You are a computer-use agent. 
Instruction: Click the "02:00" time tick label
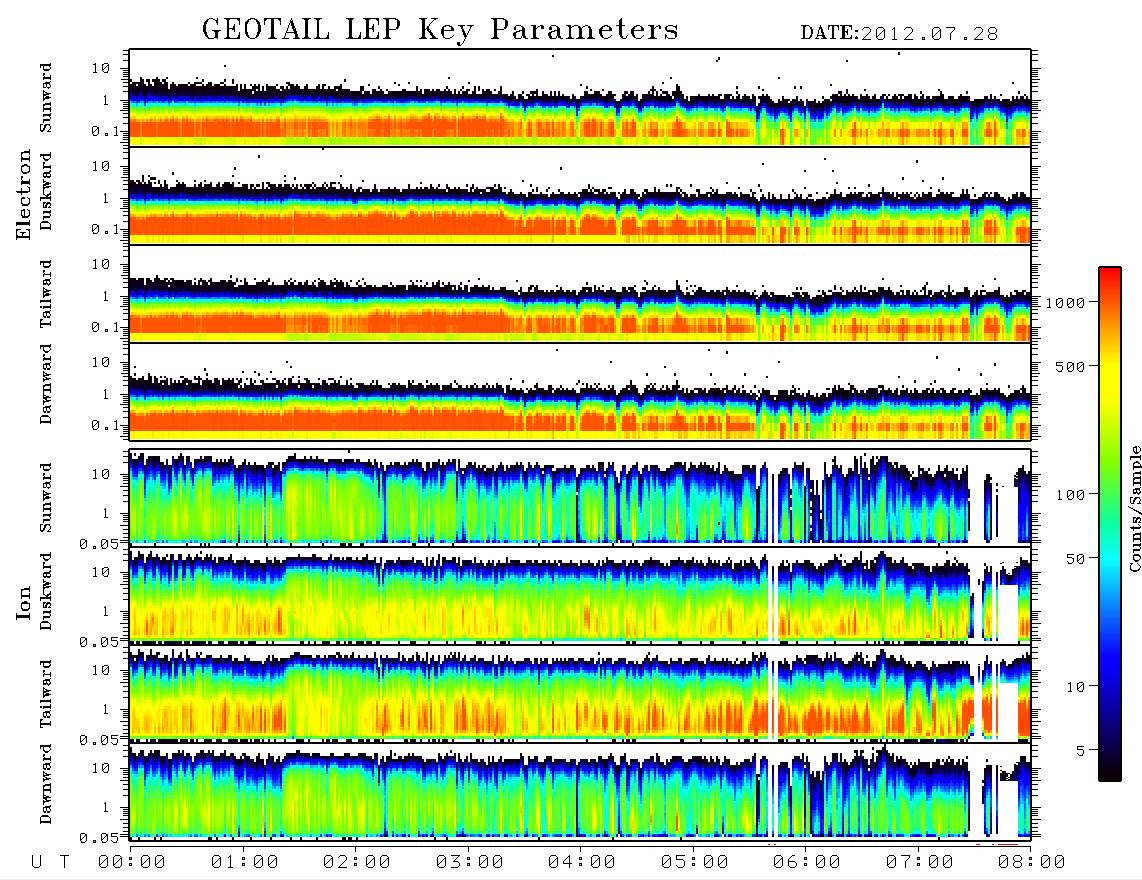(x=357, y=862)
